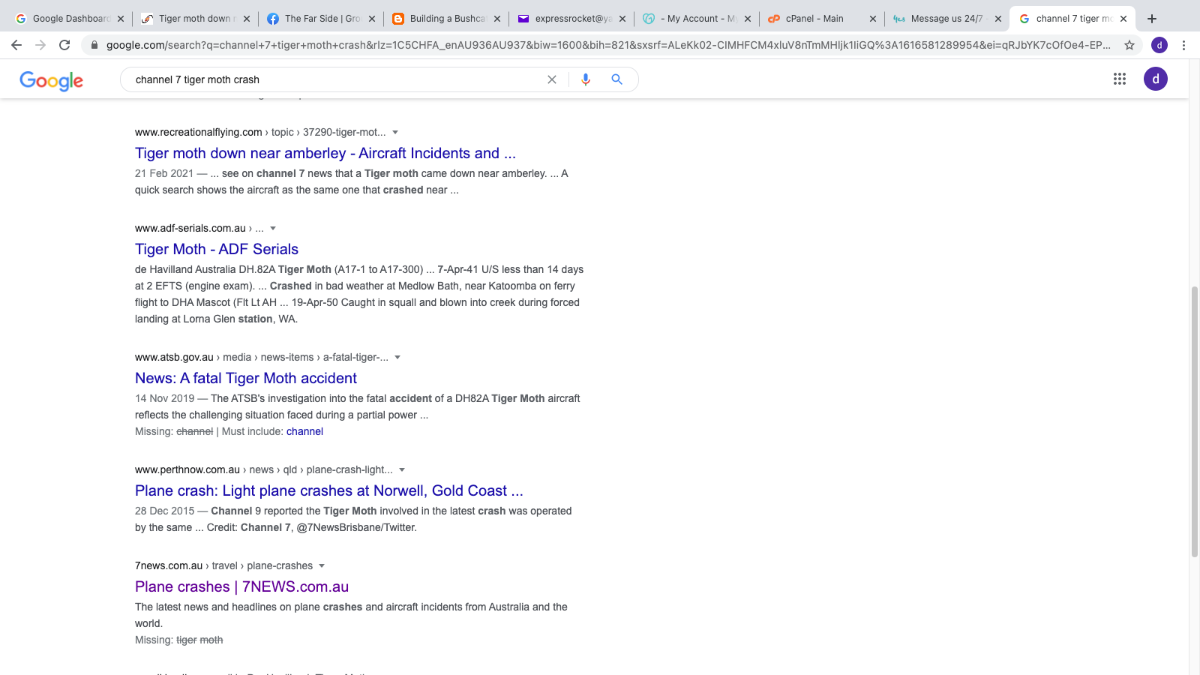This screenshot has width=1200, height=675.
Task: Close The Far Side tab
Action: (x=371, y=19)
